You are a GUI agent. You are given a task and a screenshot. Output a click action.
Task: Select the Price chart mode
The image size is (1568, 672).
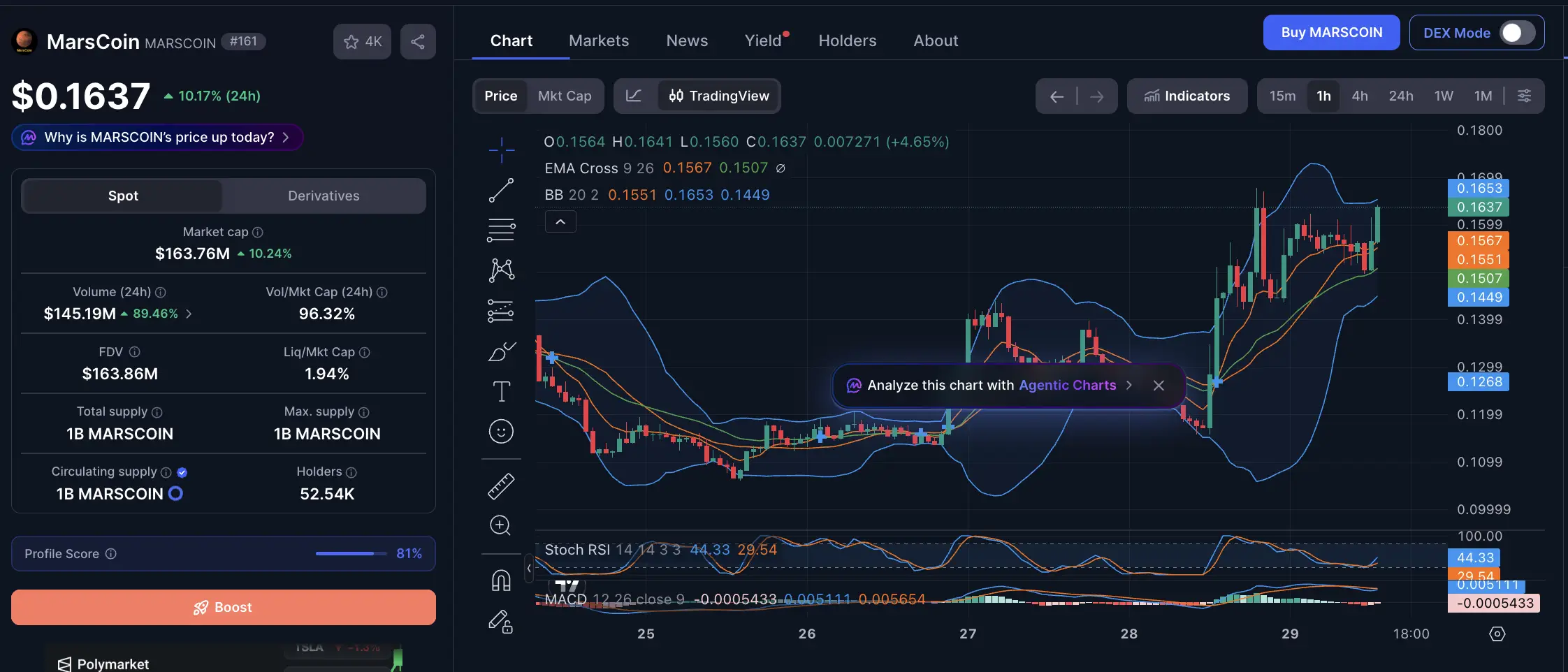coord(501,96)
